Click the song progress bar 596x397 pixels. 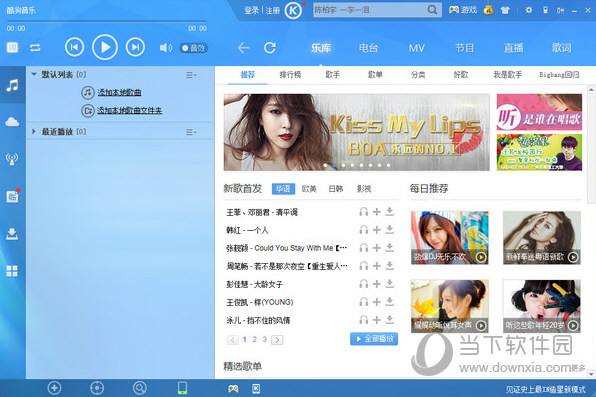click(107, 21)
